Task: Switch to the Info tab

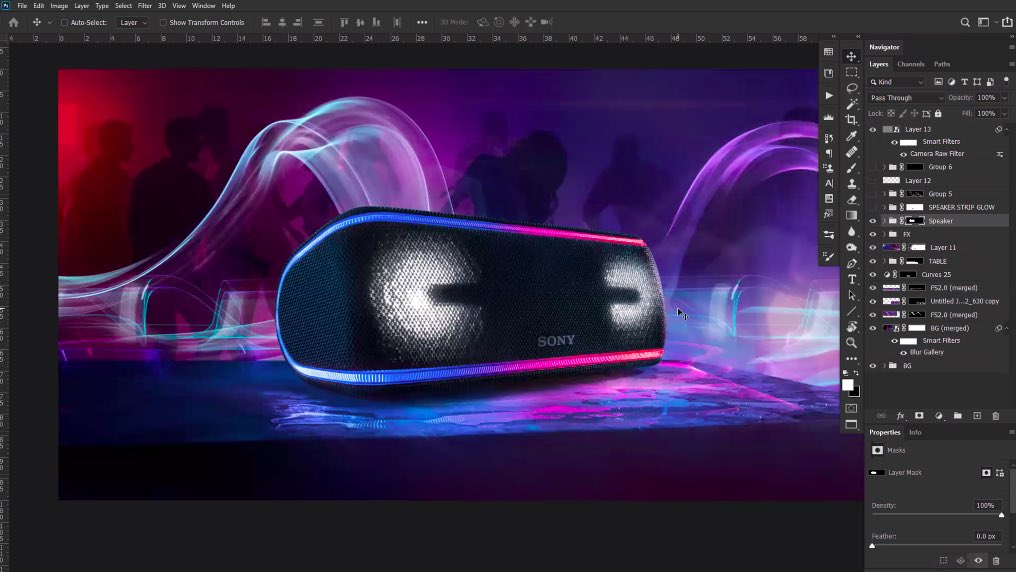Action: 915,432
